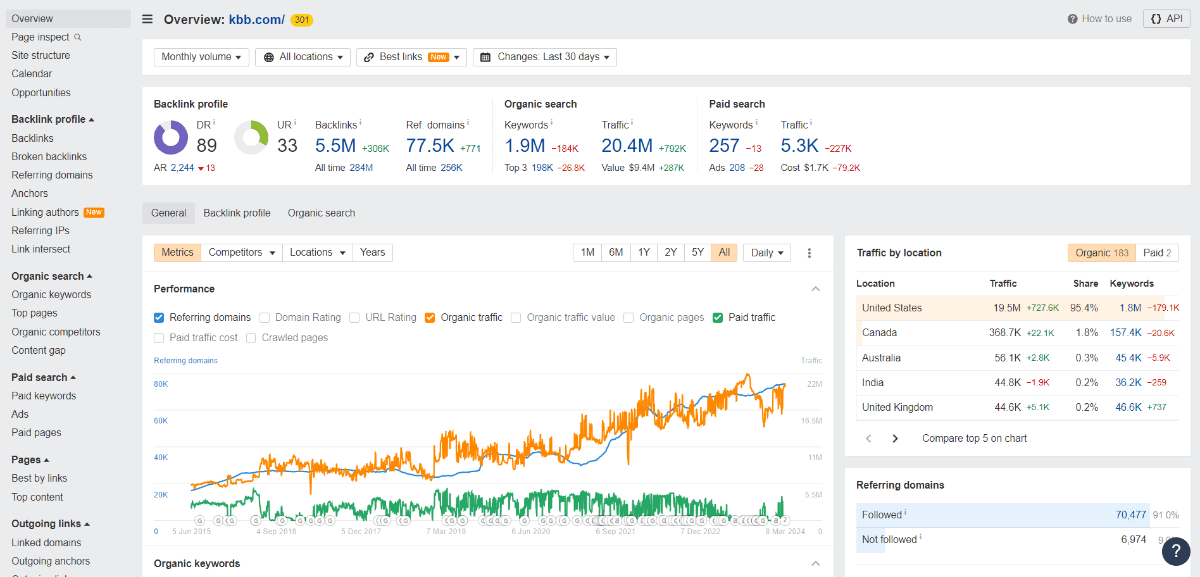Set the chart range to 6M
Viewport: 1200px width, 577px height.
[x=616, y=253]
